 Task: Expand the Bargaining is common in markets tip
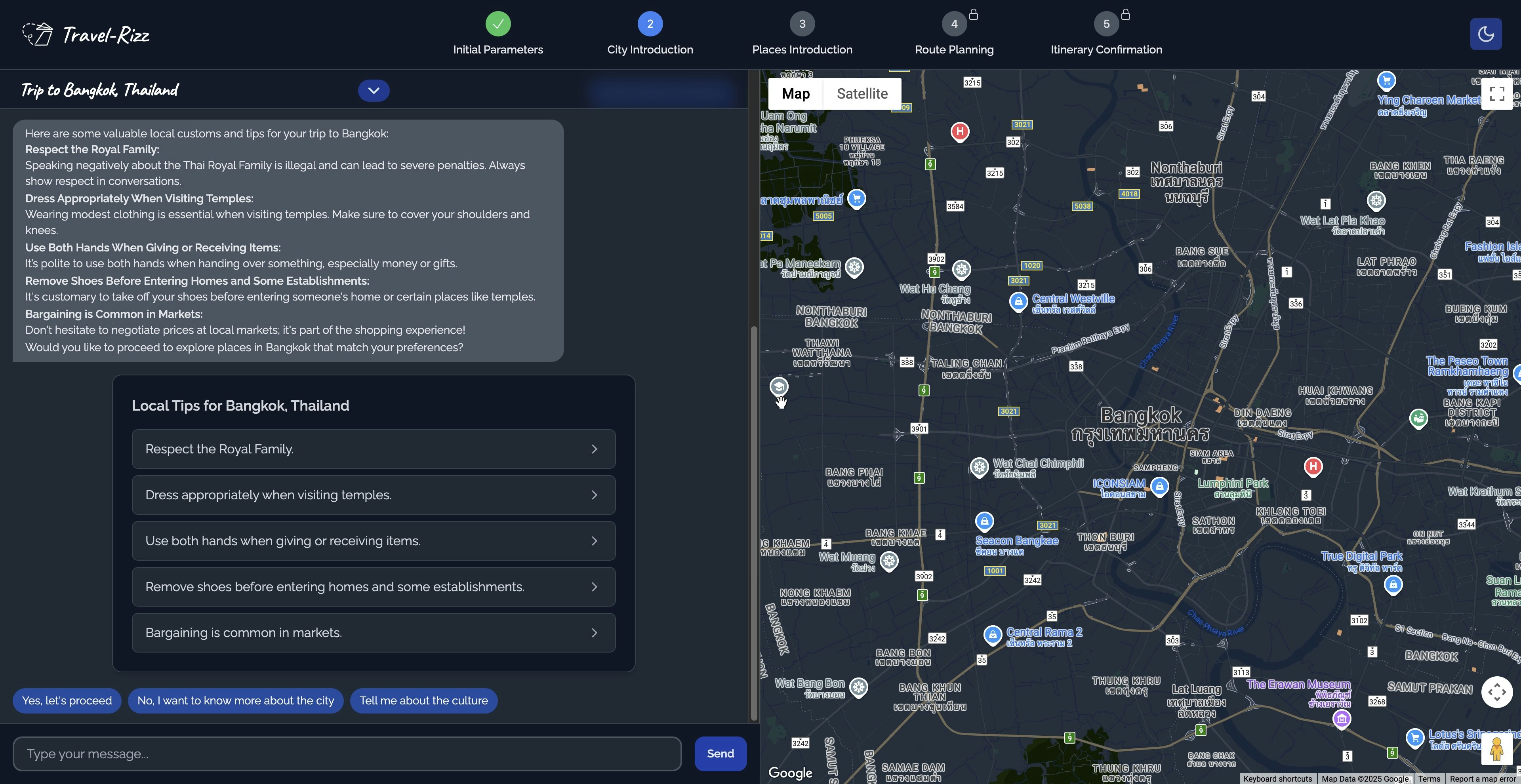[373, 633]
